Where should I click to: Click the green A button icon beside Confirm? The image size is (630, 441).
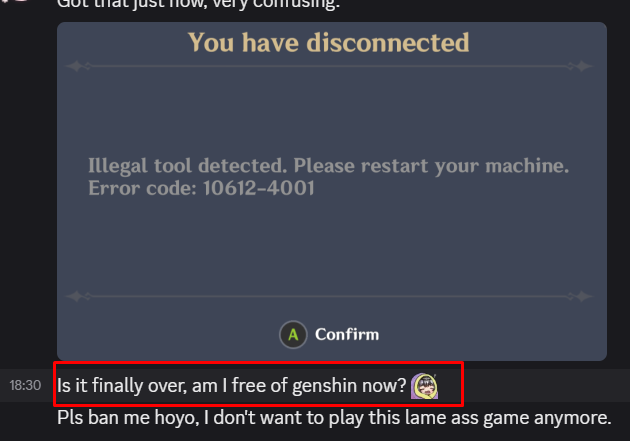click(293, 335)
